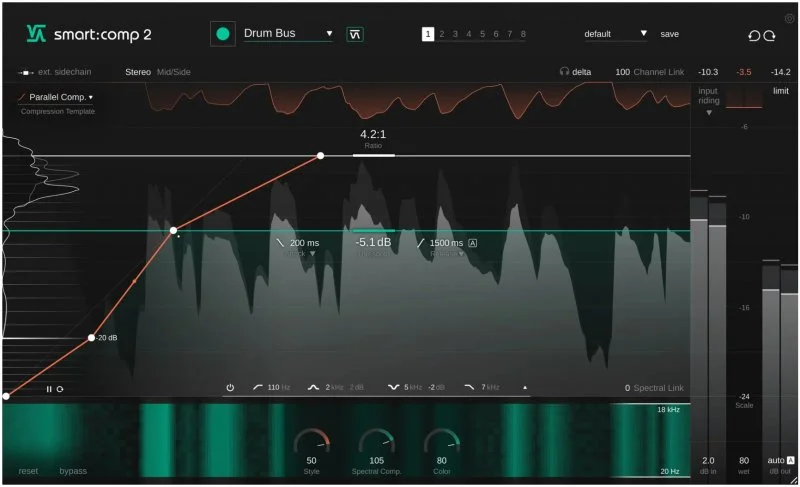The image size is (800, 487).
Task: Switch to Mid/Side mode
Action: (x=173, y=72)
